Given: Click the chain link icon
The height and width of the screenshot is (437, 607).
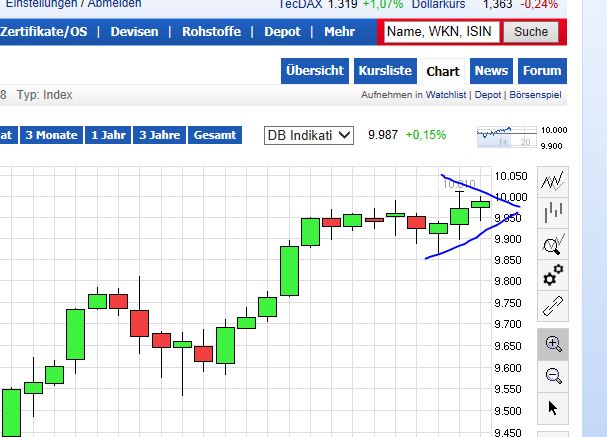Looking at the screenshot, I should pyautogui.click(x=553, y=306).
